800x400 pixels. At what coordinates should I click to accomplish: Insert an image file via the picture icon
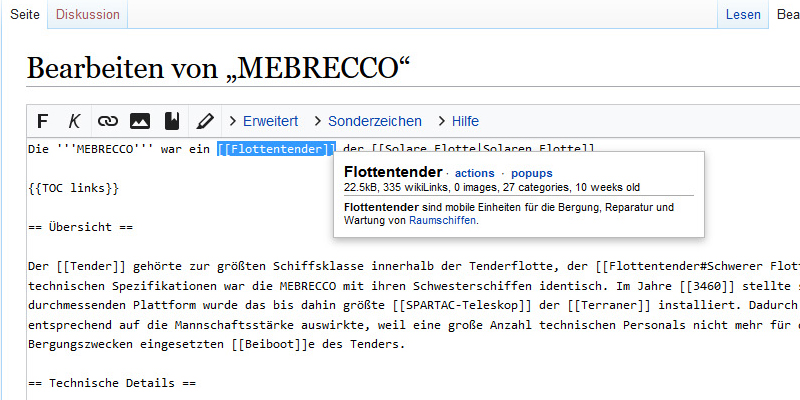[x=140, y=121]
